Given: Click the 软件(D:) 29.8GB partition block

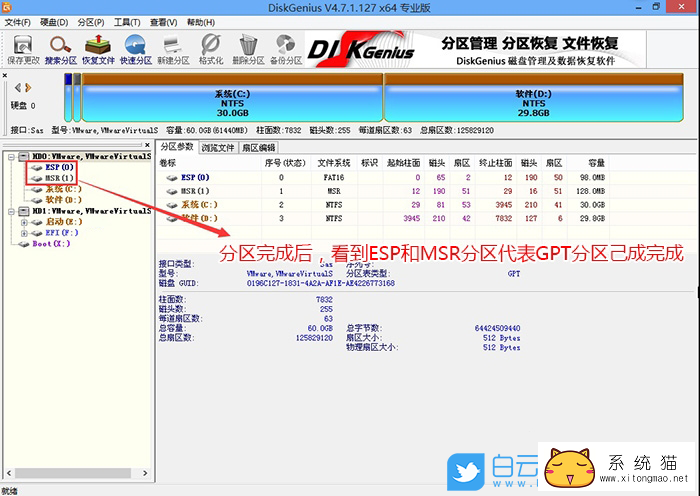Looking at the screenshot, I should pyautogui.click(x=534, y=98).
